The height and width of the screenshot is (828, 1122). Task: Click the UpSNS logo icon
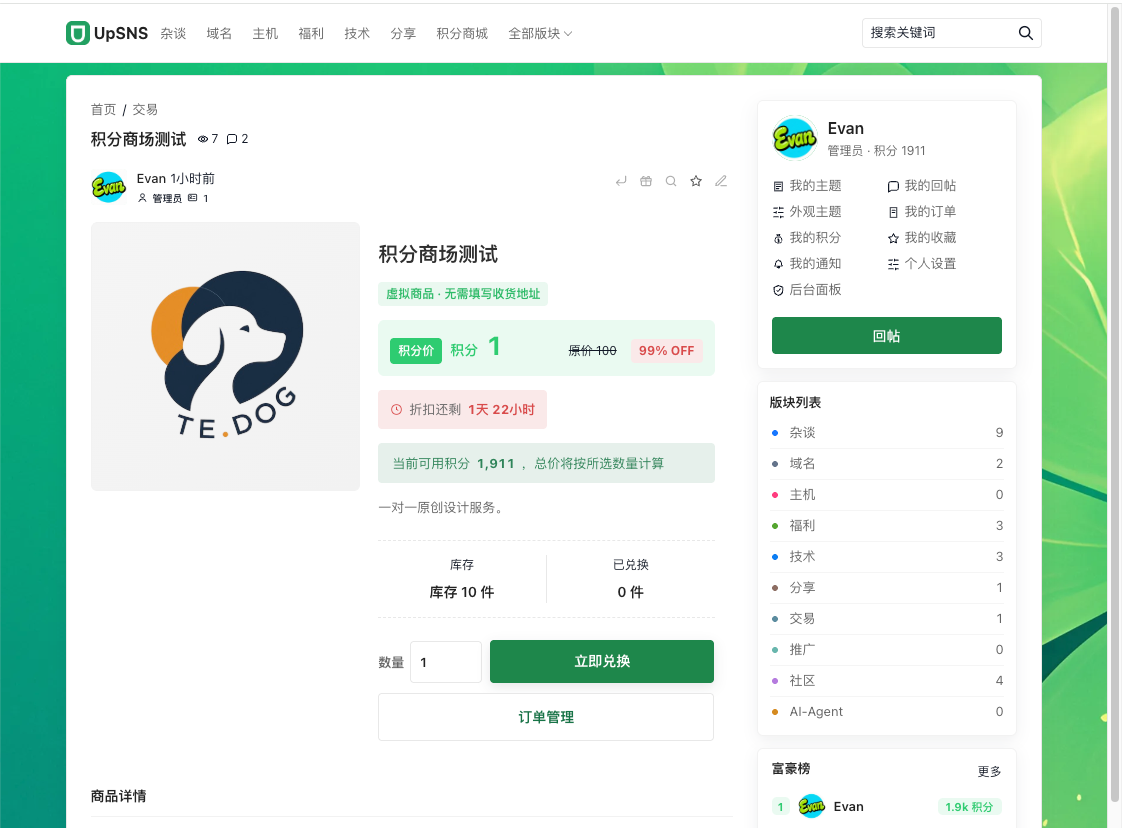click(77, 33)
